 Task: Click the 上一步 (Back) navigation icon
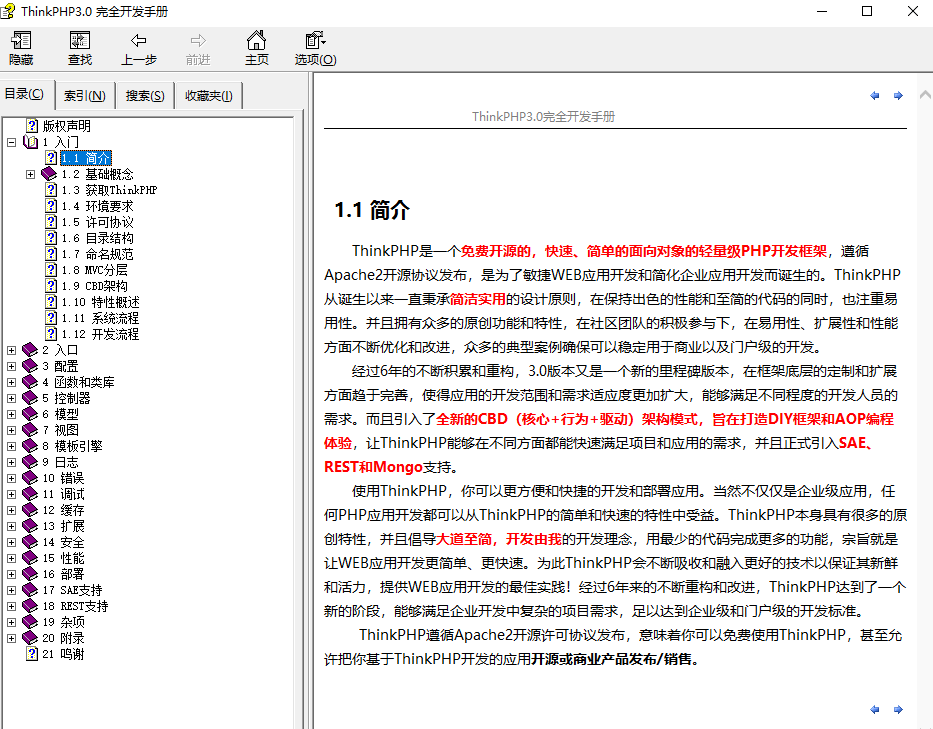click(x=138, y=47)
